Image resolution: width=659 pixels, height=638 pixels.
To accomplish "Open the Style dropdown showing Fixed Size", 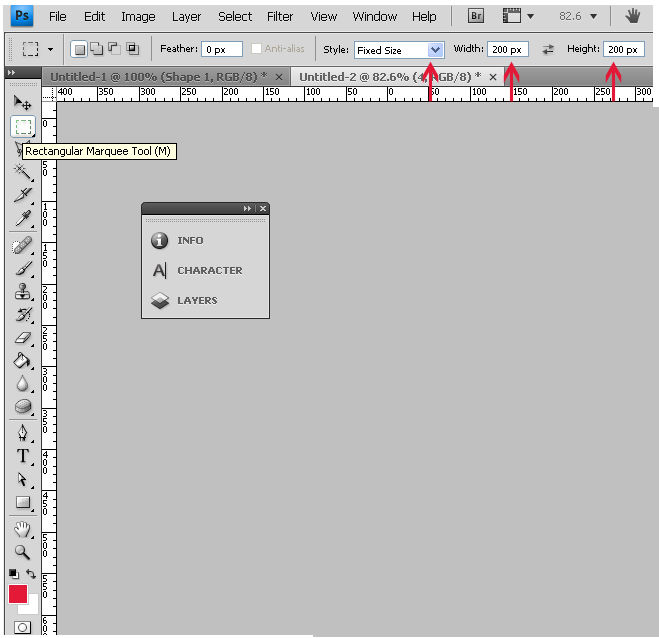I will click(x=399, y=50).
